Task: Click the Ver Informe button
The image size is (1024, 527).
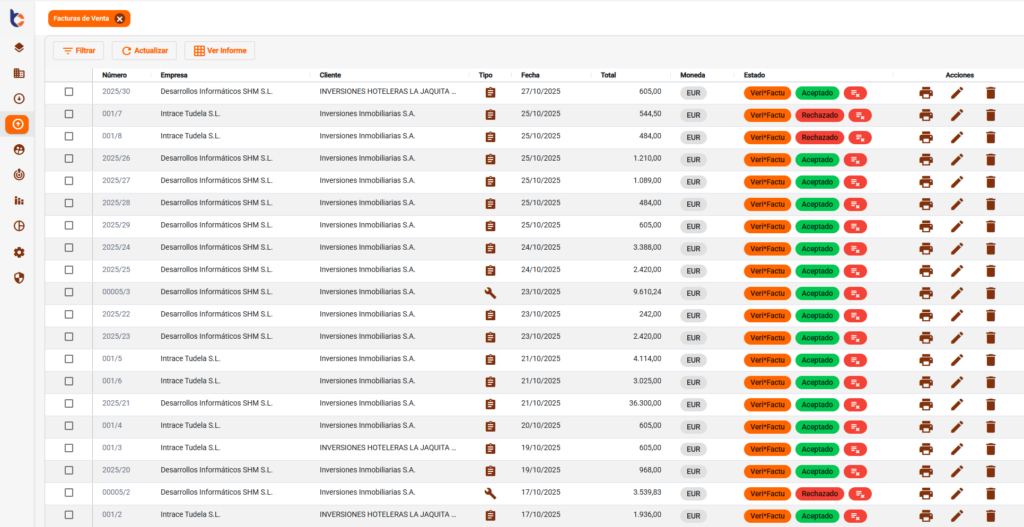Action: 220,50
